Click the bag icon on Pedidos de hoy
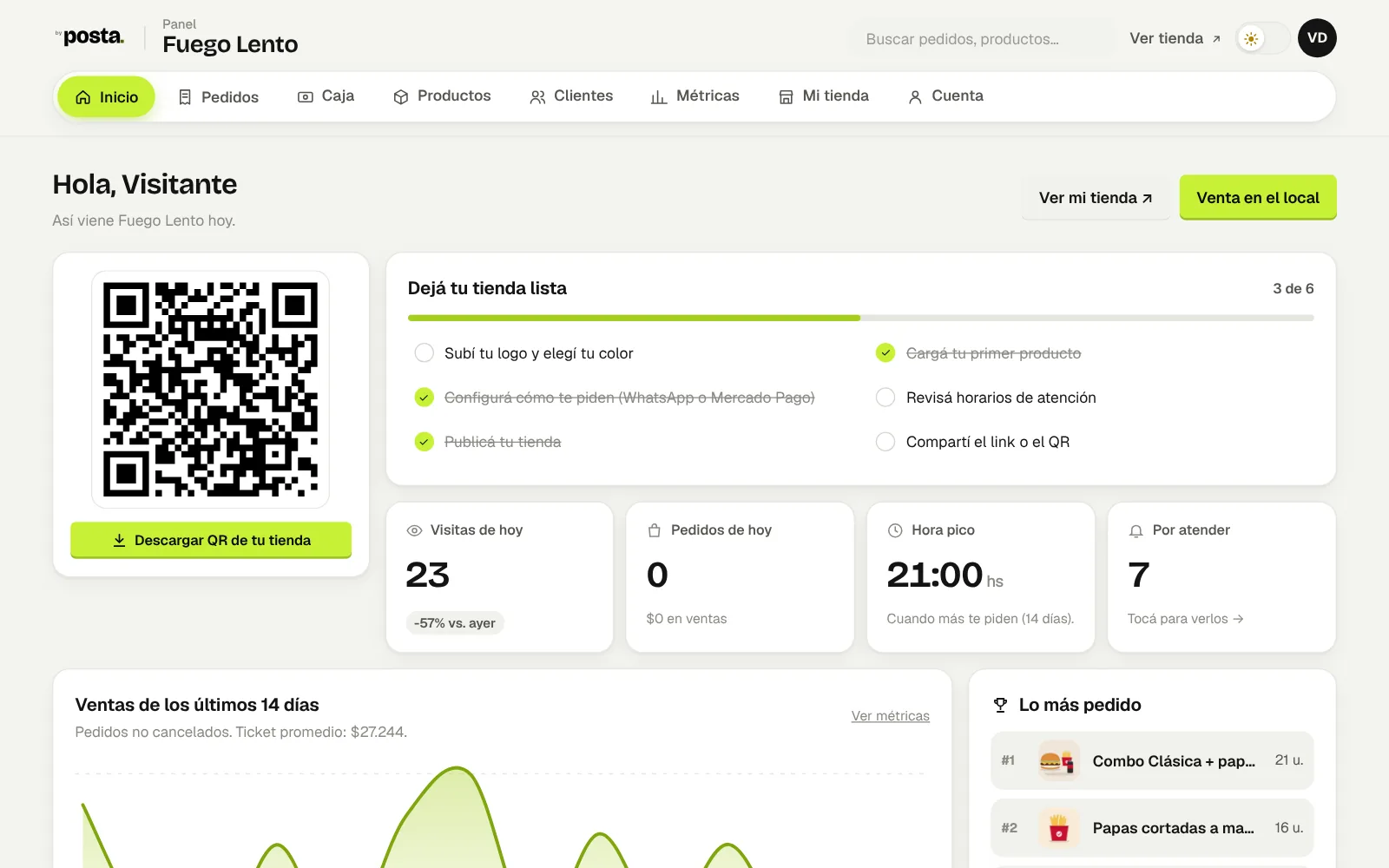Screen dimensions: 1389x868 pyautogui.click(x=655, y=530)
